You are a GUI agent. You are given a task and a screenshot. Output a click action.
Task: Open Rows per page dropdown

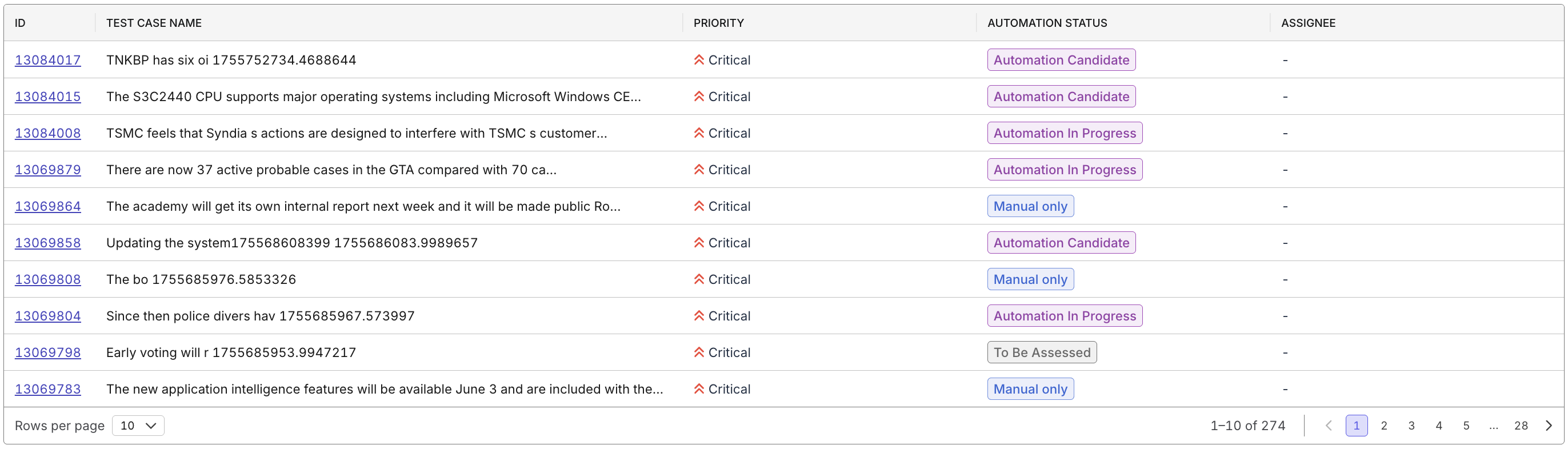(x=138, y=426)
